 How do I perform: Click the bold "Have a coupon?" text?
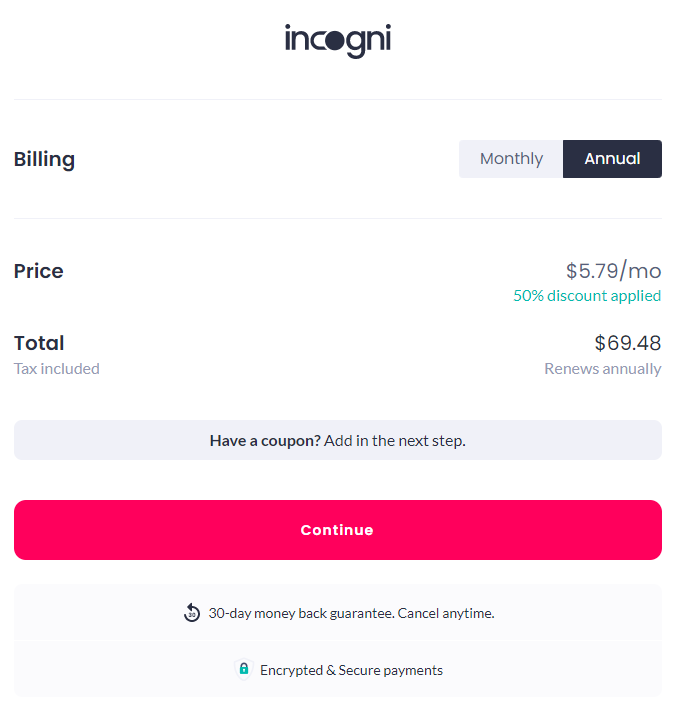coord(265,440)
